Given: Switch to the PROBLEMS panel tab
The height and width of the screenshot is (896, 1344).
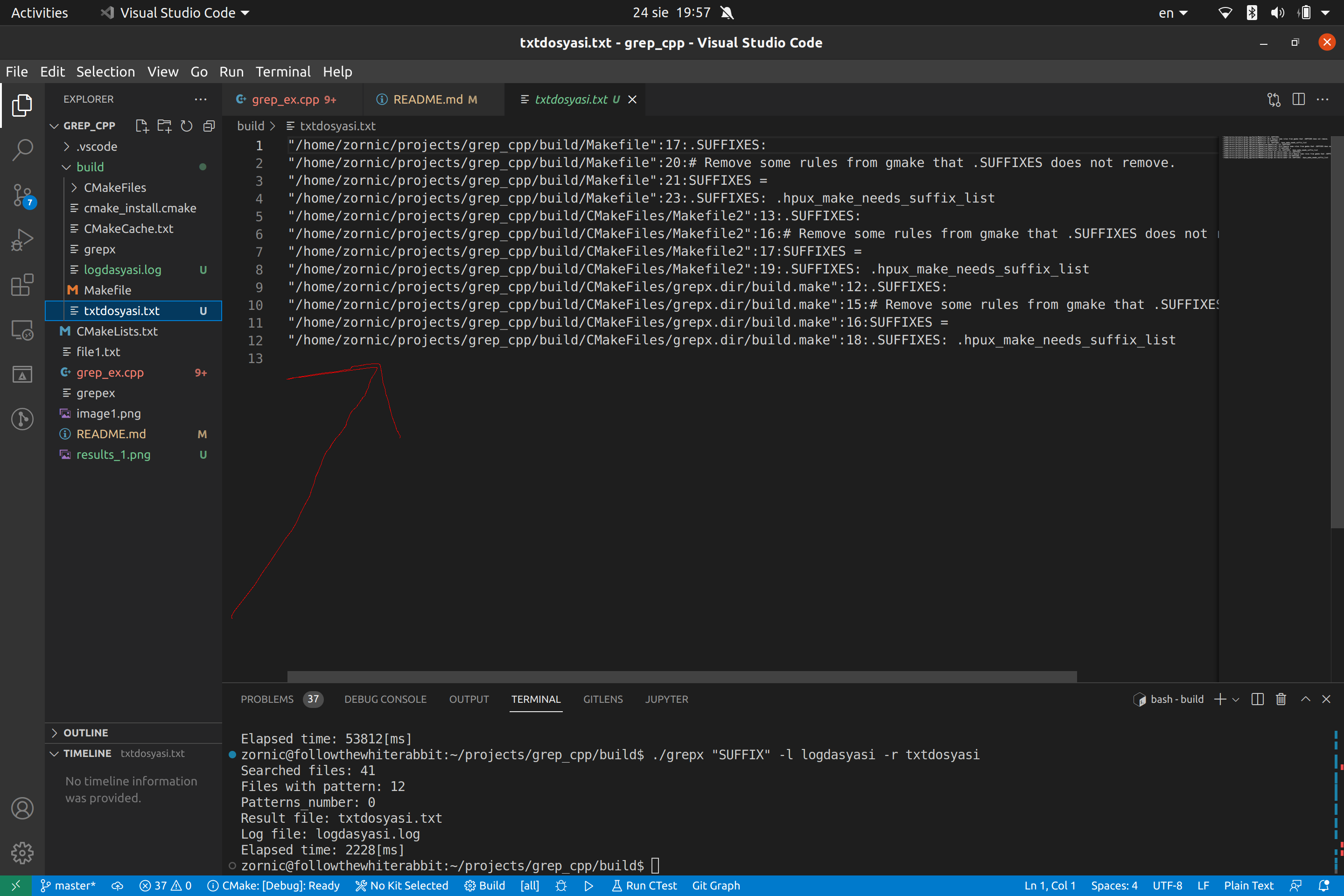Looking at the screenshot, I should pyautogui.click(x=267, y=699).
